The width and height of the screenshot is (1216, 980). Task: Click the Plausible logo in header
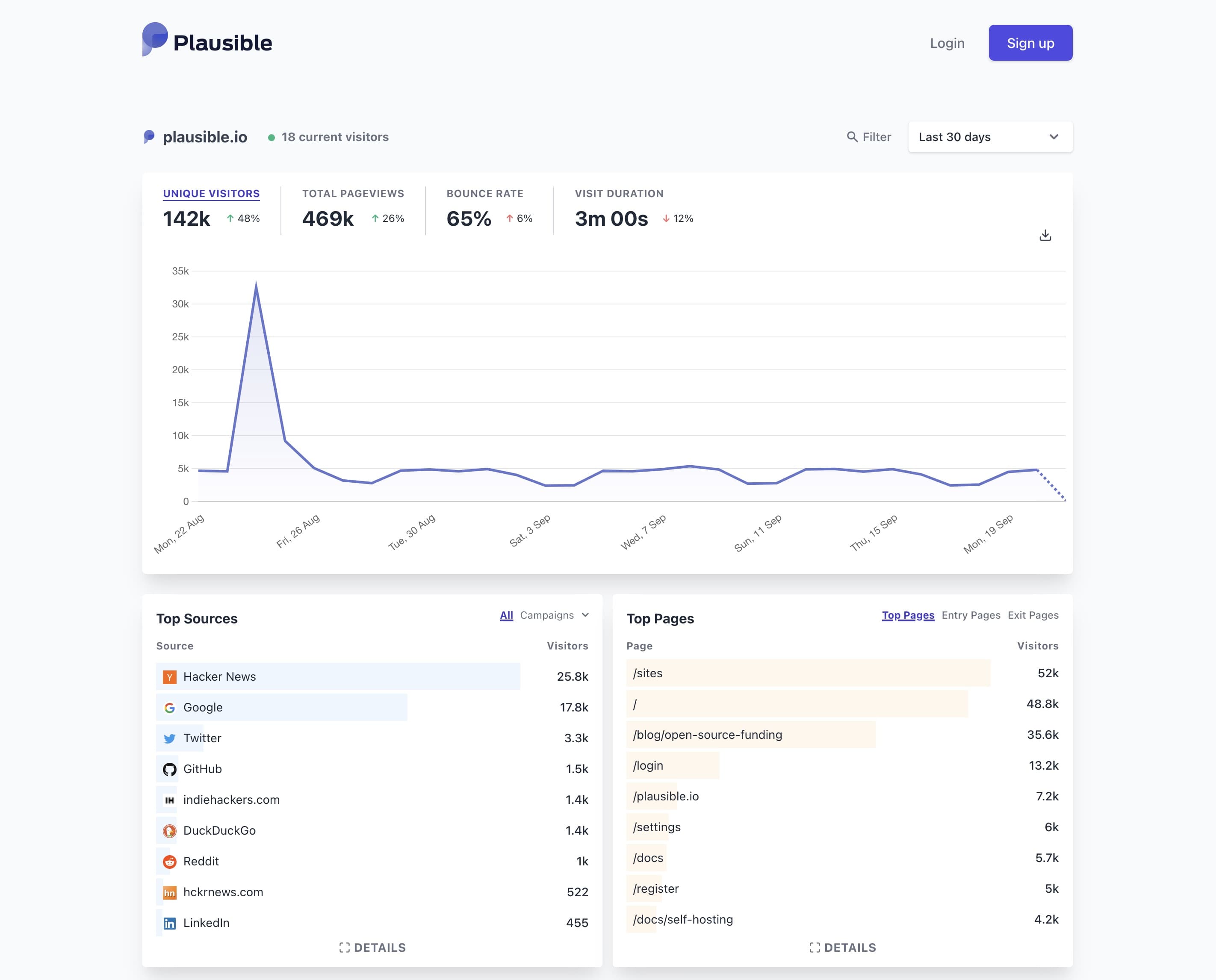pos(207,41)
